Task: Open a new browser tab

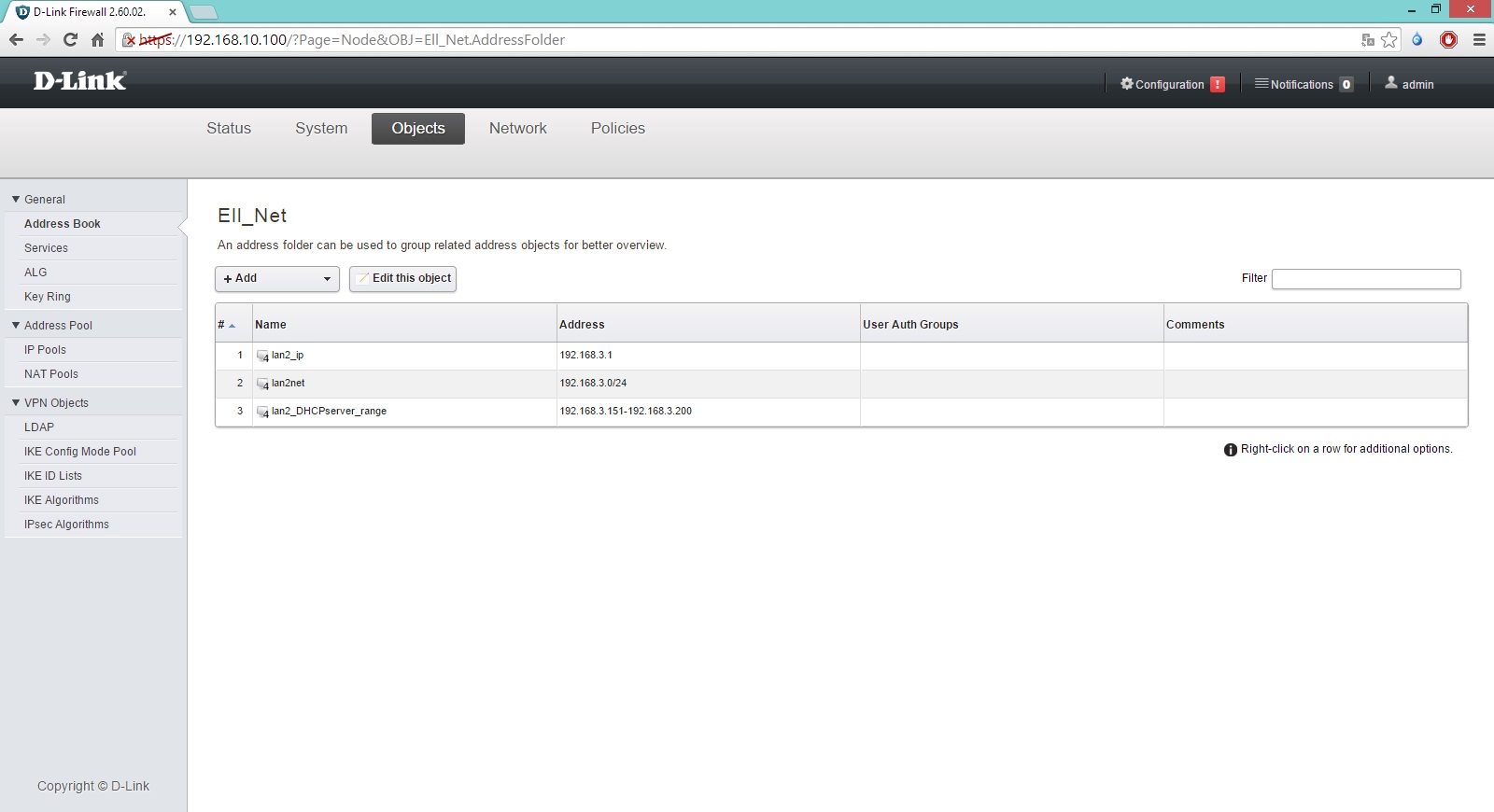Action: click(x=204, y=12)
